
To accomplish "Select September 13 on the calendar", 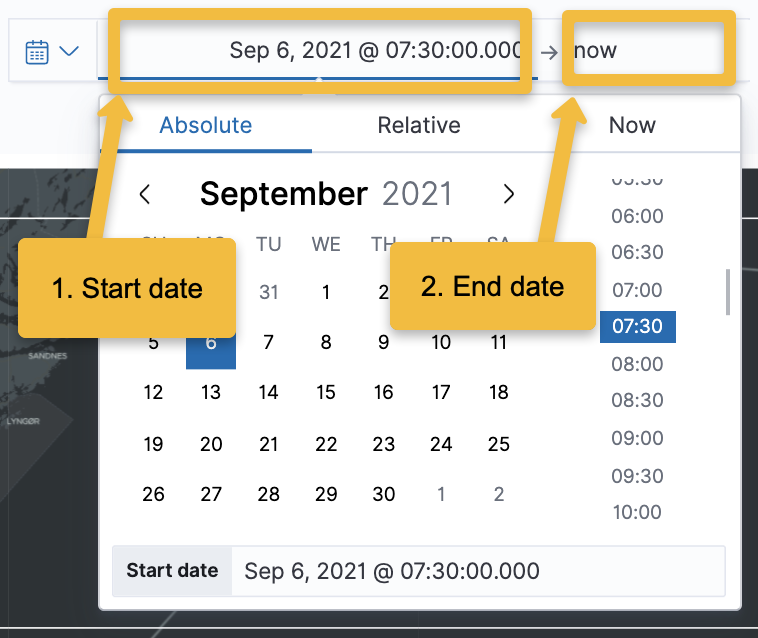I will point(211,392).
